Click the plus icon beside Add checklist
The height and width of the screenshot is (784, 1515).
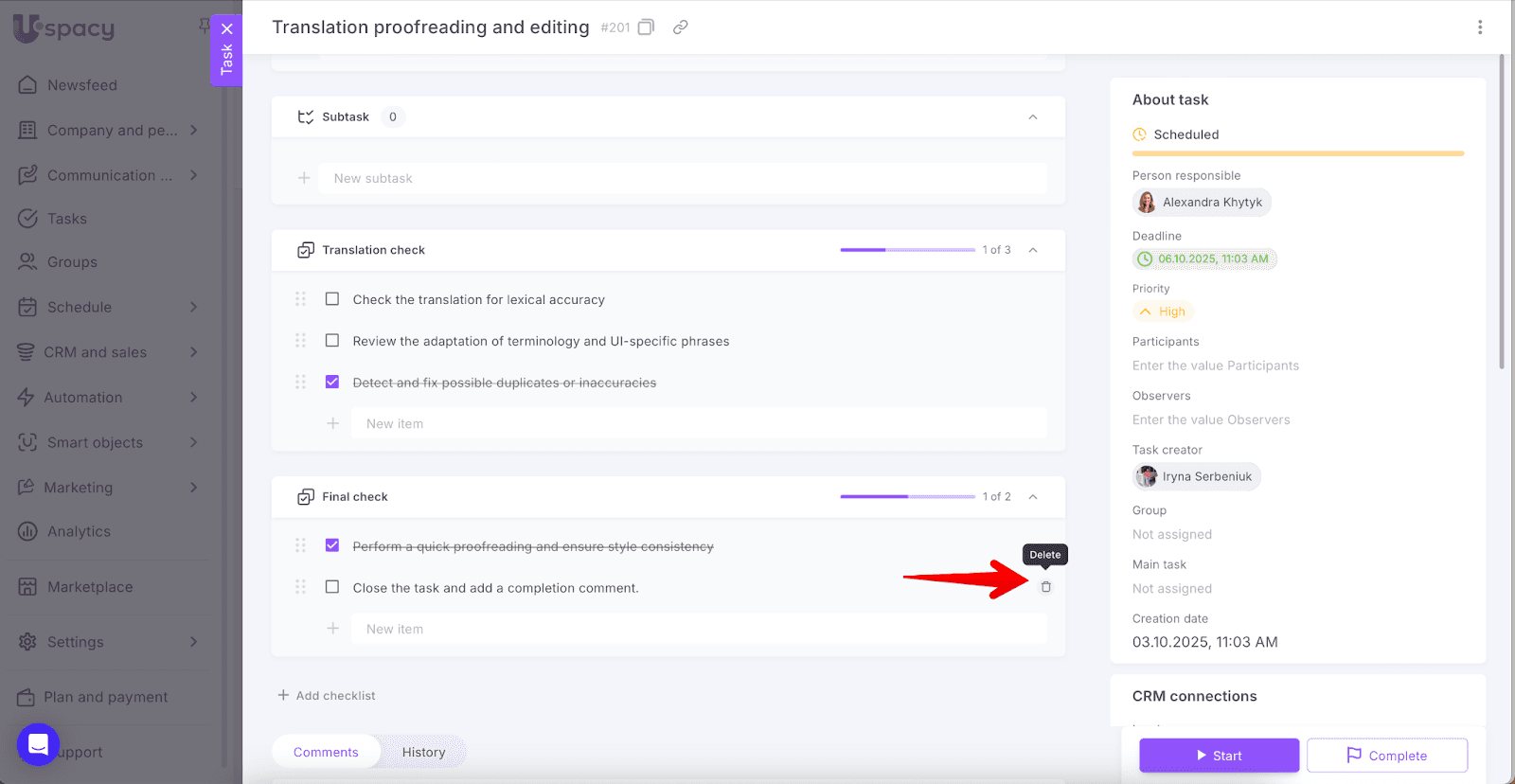(x=283, y=695)
